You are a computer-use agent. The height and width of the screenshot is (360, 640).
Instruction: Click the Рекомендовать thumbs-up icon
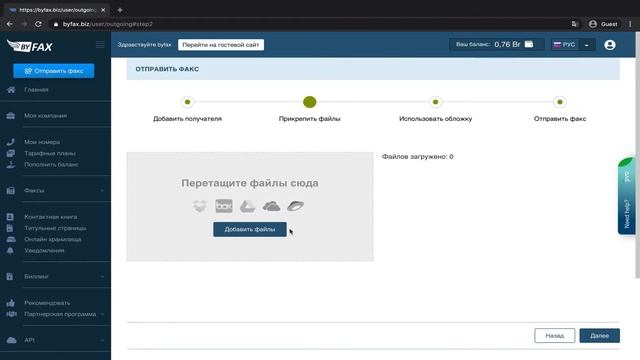tap(11, 303)
